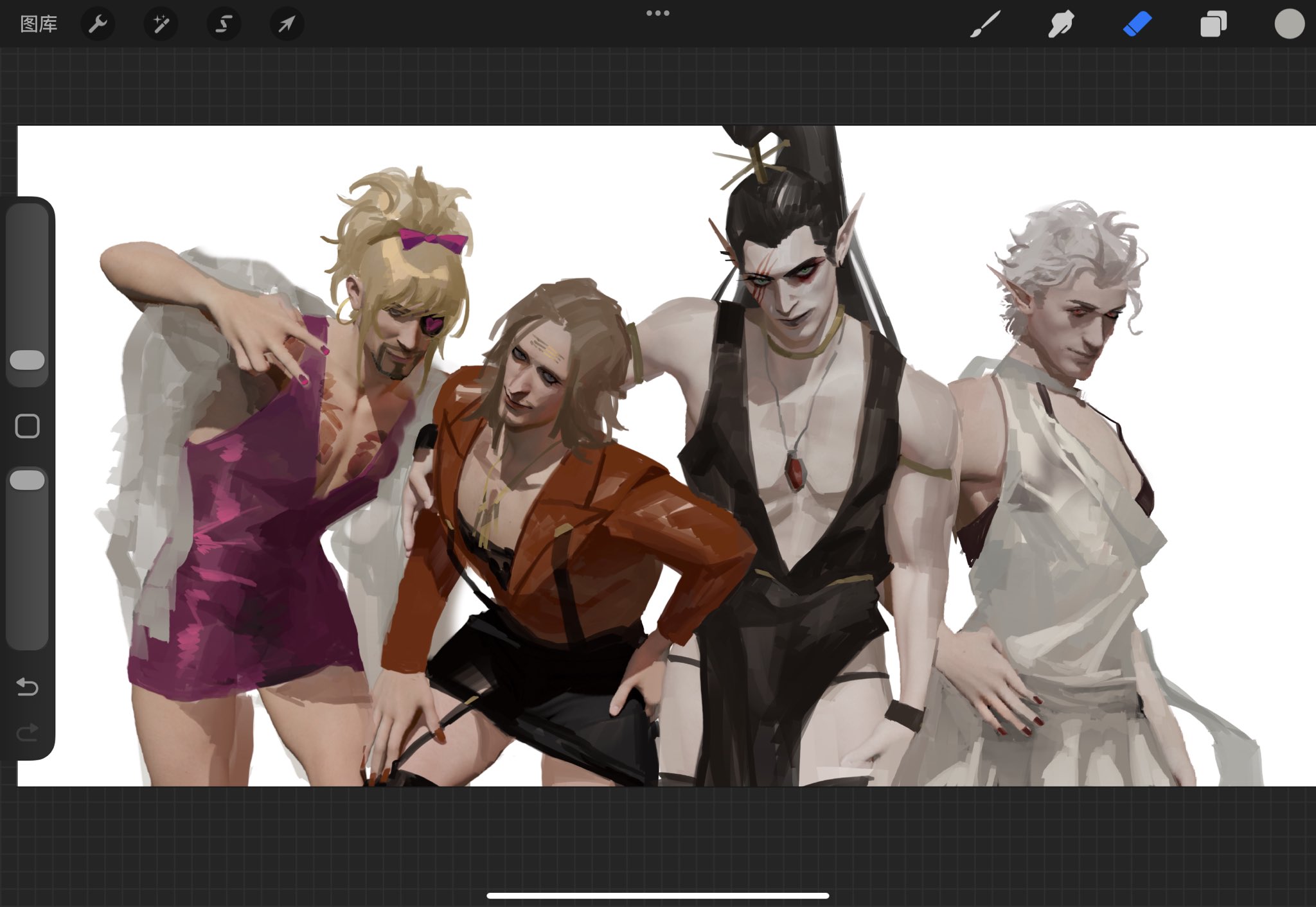Open the 图库 gallery

pos(39,24)
